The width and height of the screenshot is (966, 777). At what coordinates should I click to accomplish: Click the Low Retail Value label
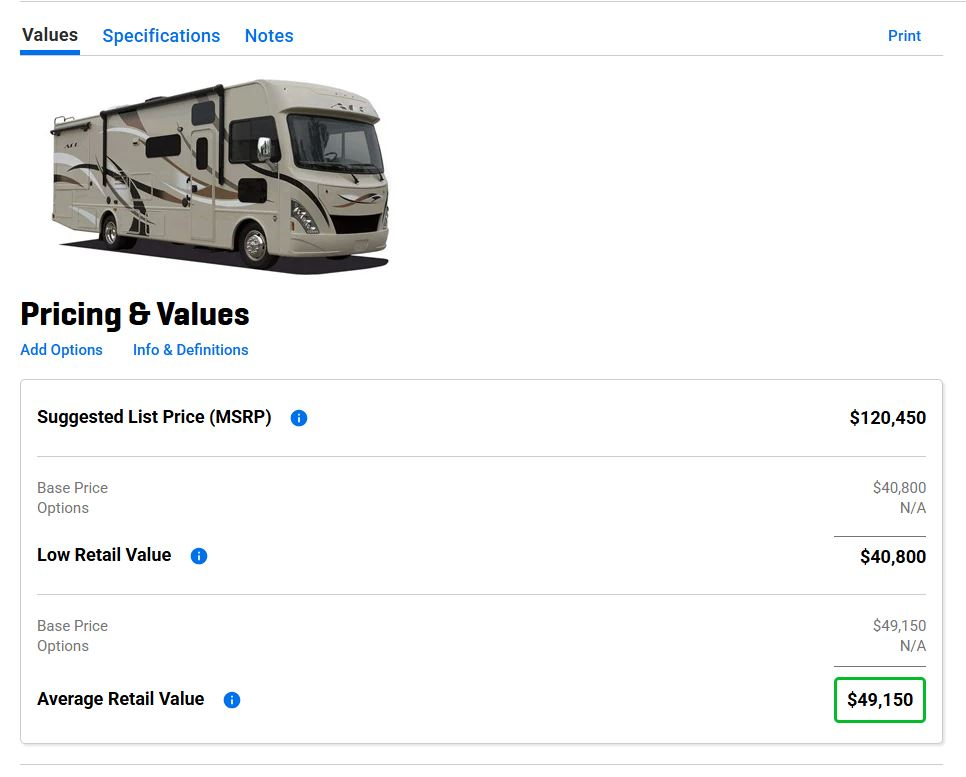pos(104,555)
